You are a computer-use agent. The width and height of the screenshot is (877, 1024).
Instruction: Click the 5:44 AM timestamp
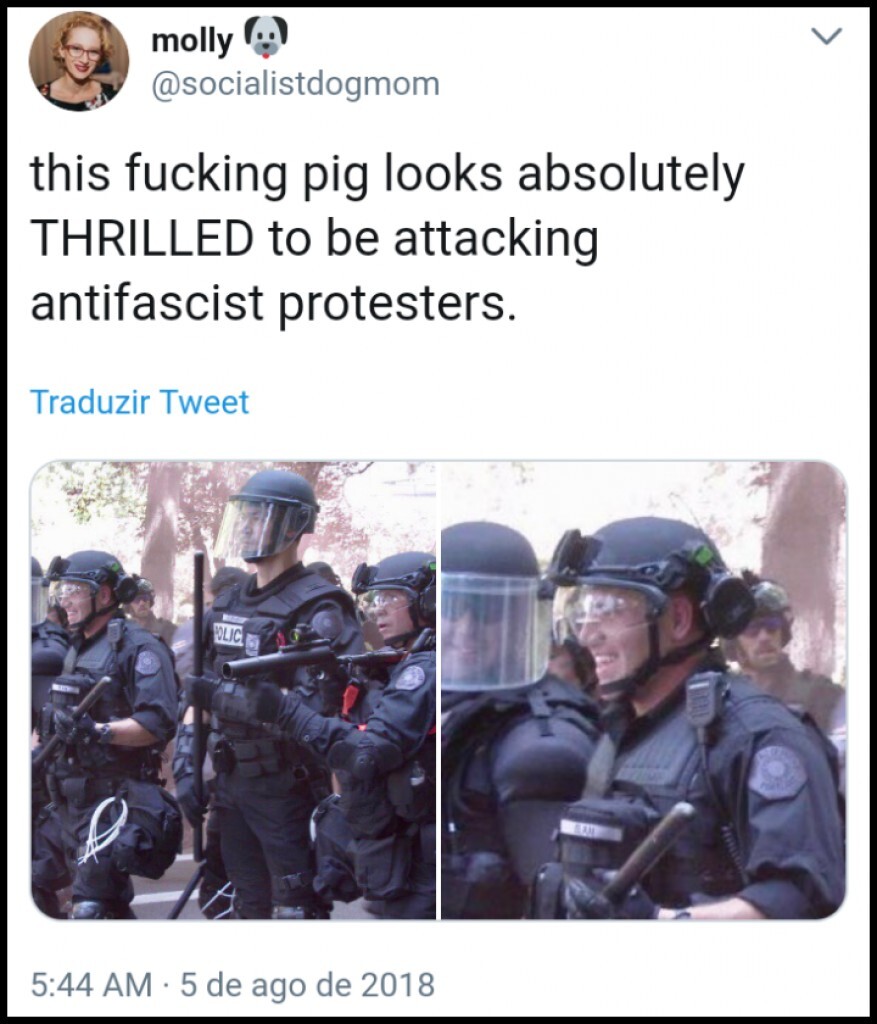91,985
